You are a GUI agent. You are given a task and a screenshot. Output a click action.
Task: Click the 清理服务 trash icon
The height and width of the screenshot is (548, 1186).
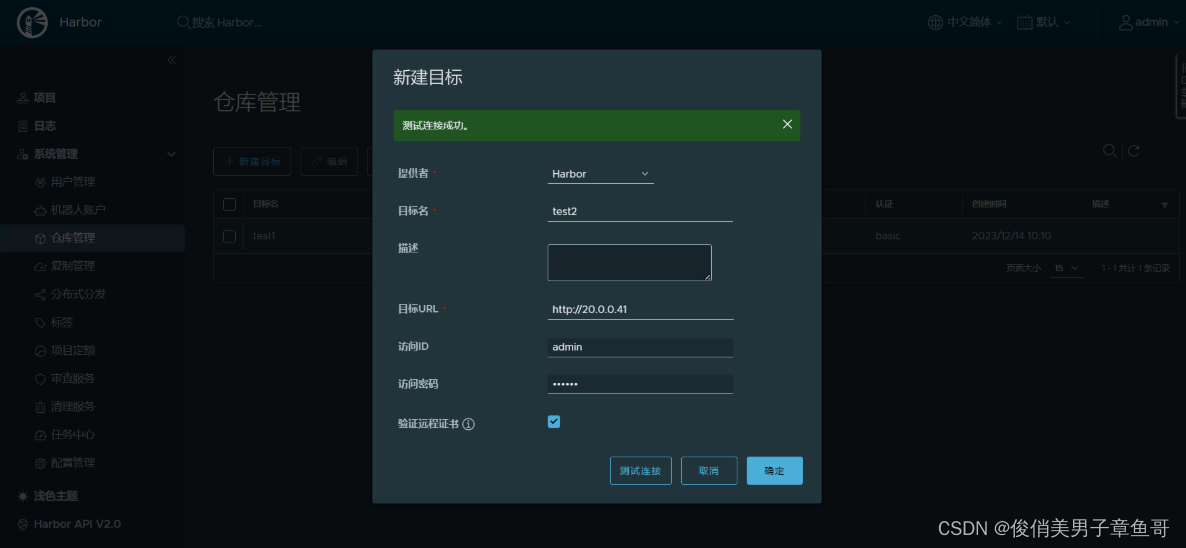point(40,407)
